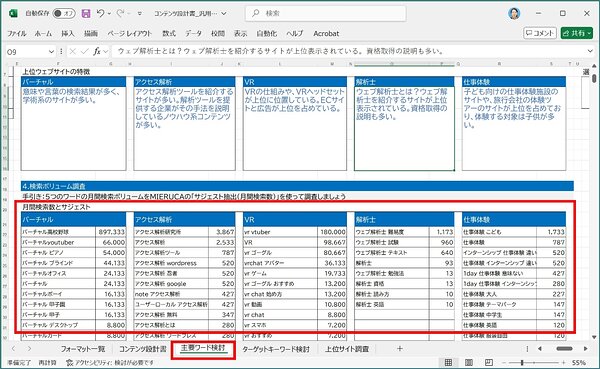Open the 自動化 ribbon tab

tap(267, 34)
